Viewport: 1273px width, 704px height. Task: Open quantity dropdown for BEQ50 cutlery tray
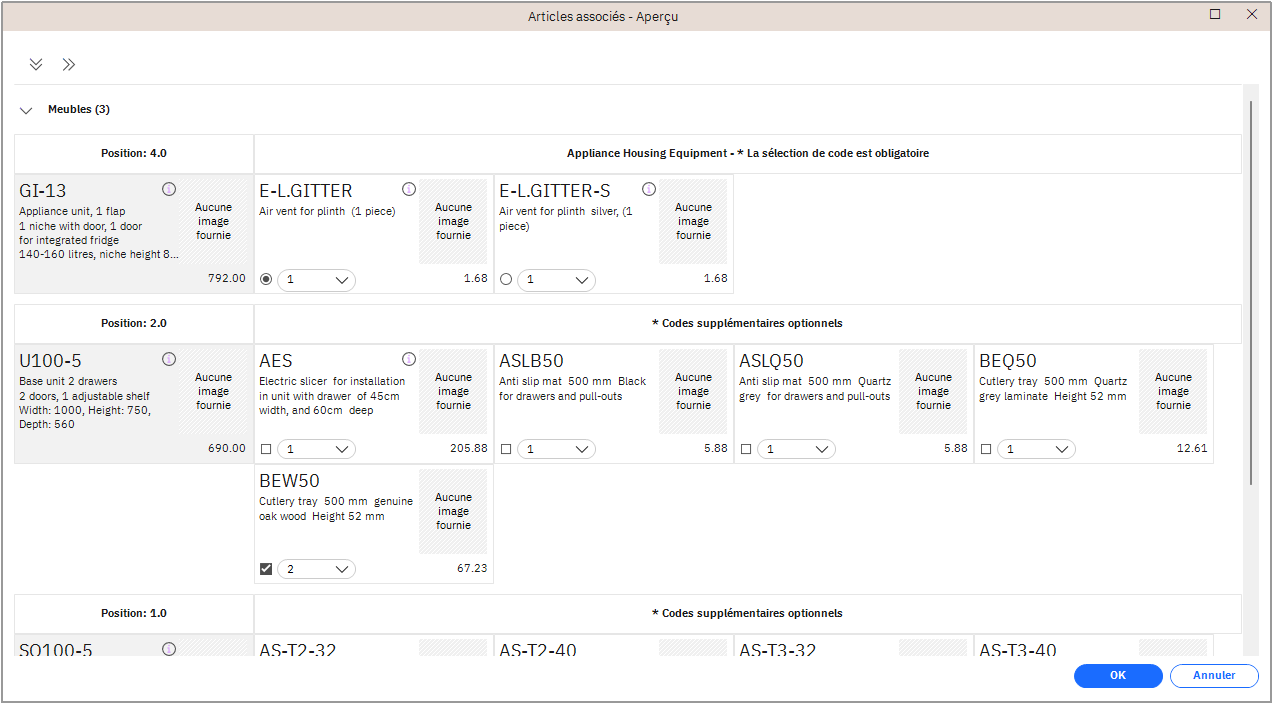(1036, 450)
